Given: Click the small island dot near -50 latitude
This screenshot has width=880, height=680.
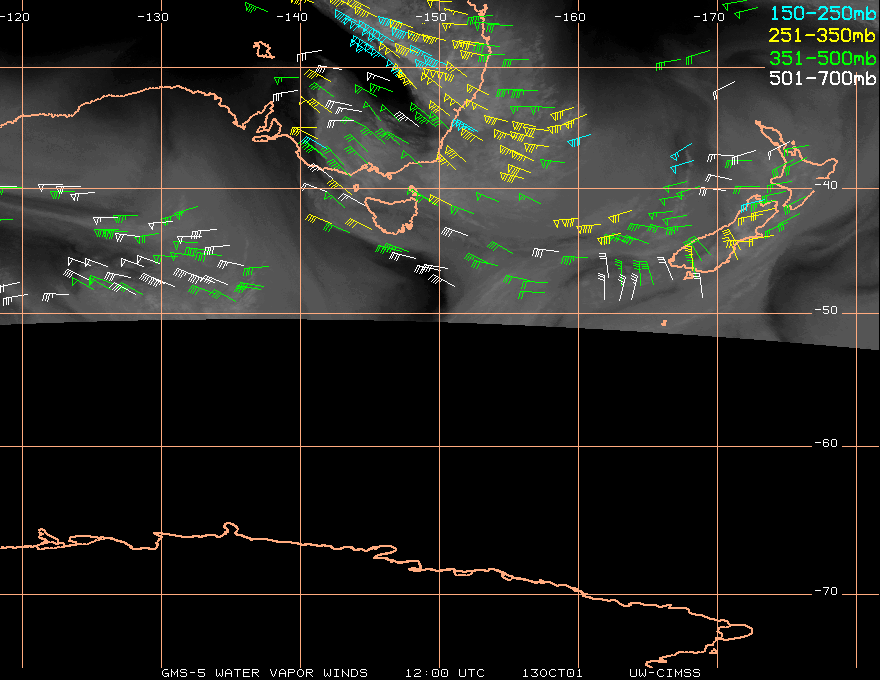Looking at the screenshot, I should click(664, 323).
